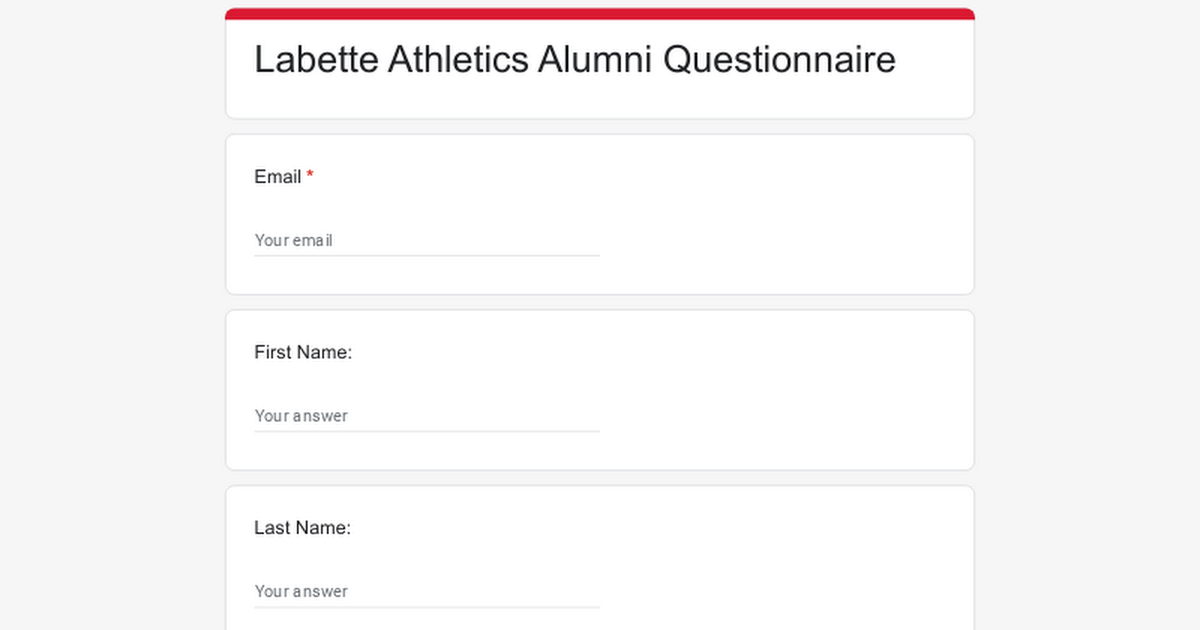Focus the First Name answer field
This screenshot has height=630, width=1200.
point(427,415)
